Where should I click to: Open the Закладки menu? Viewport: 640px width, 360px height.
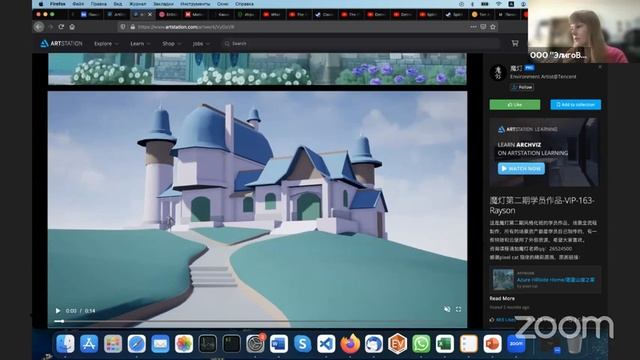[x=163, y=4]
